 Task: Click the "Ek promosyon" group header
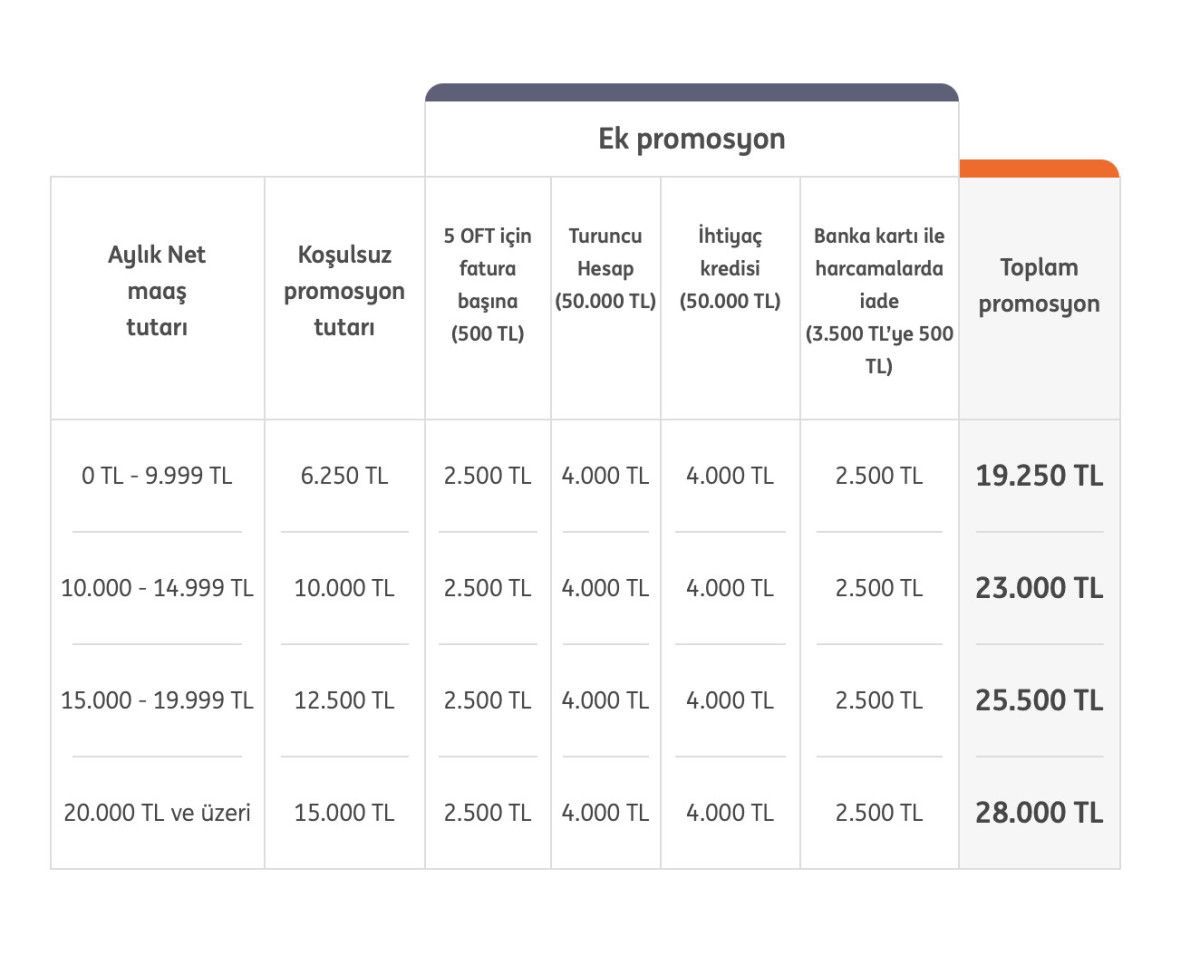[x=691, y=139]
